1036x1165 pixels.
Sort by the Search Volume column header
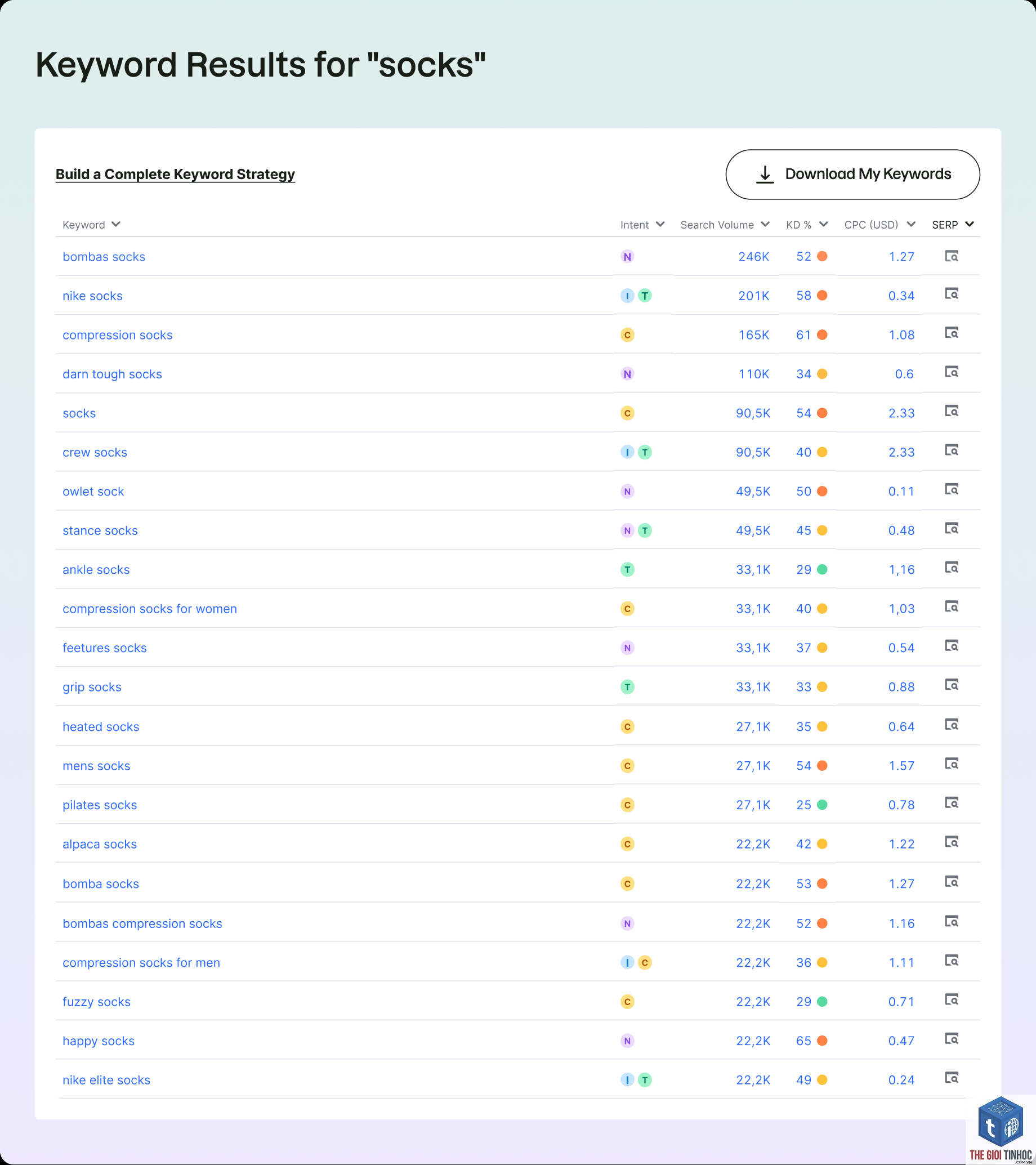click(725, 225)
